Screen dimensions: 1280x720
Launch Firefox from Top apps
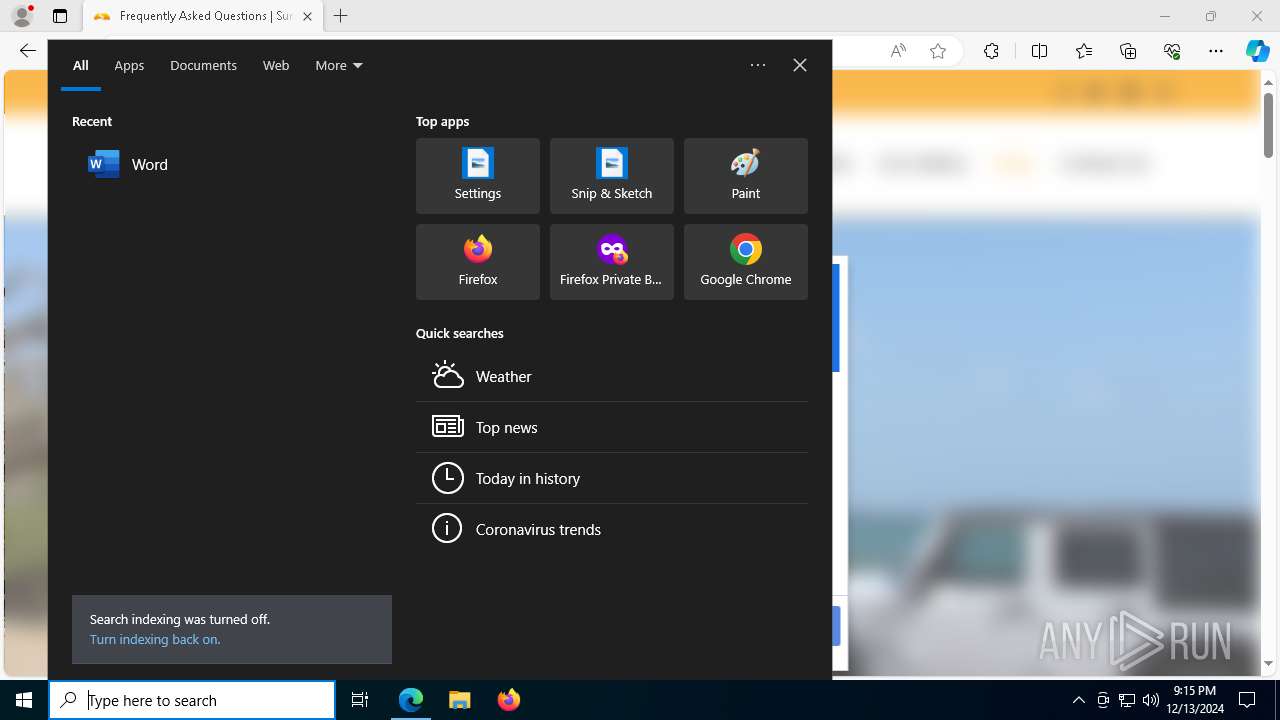click(x=478, y=262)
